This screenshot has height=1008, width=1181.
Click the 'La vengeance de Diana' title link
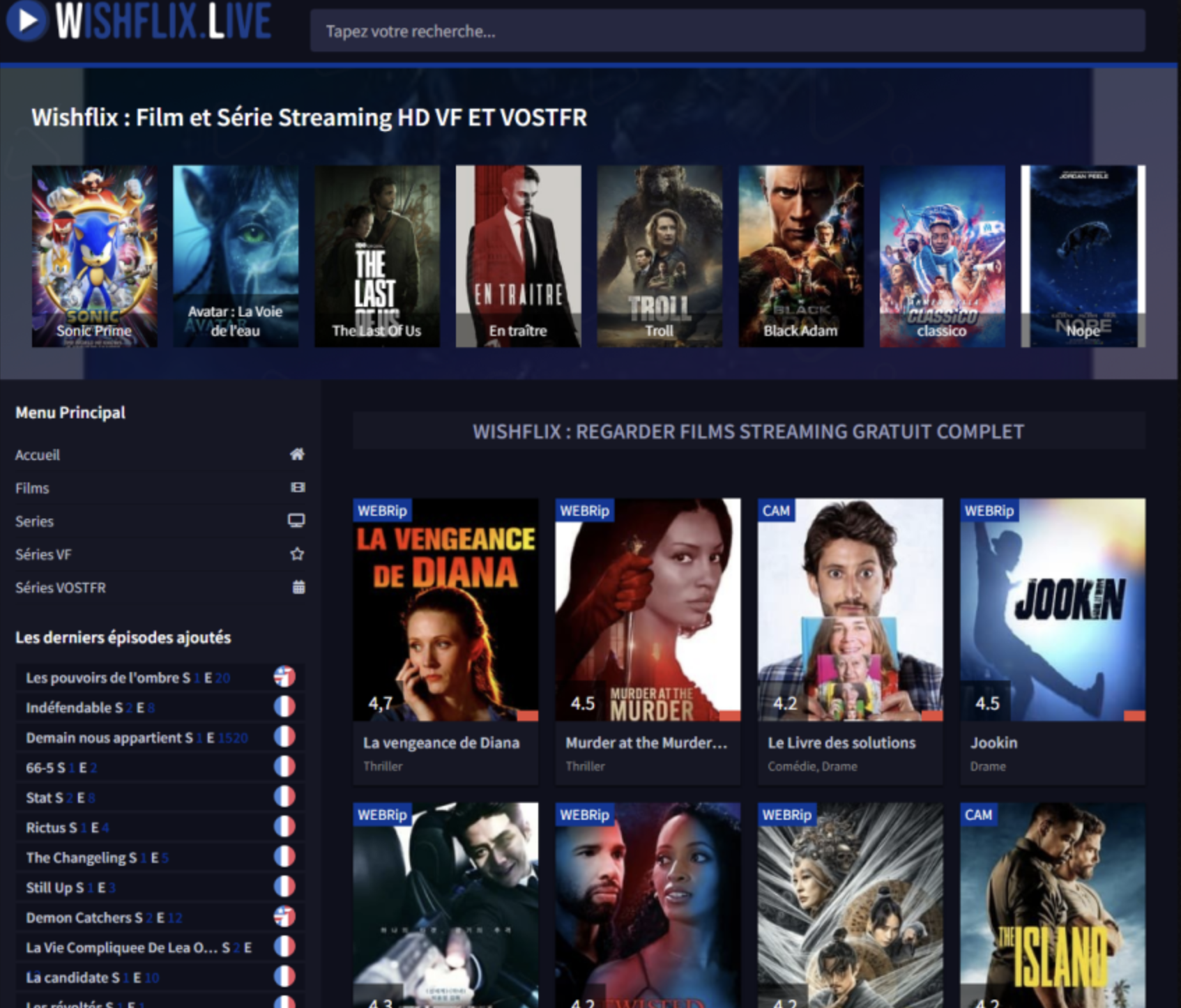point(441,743)
